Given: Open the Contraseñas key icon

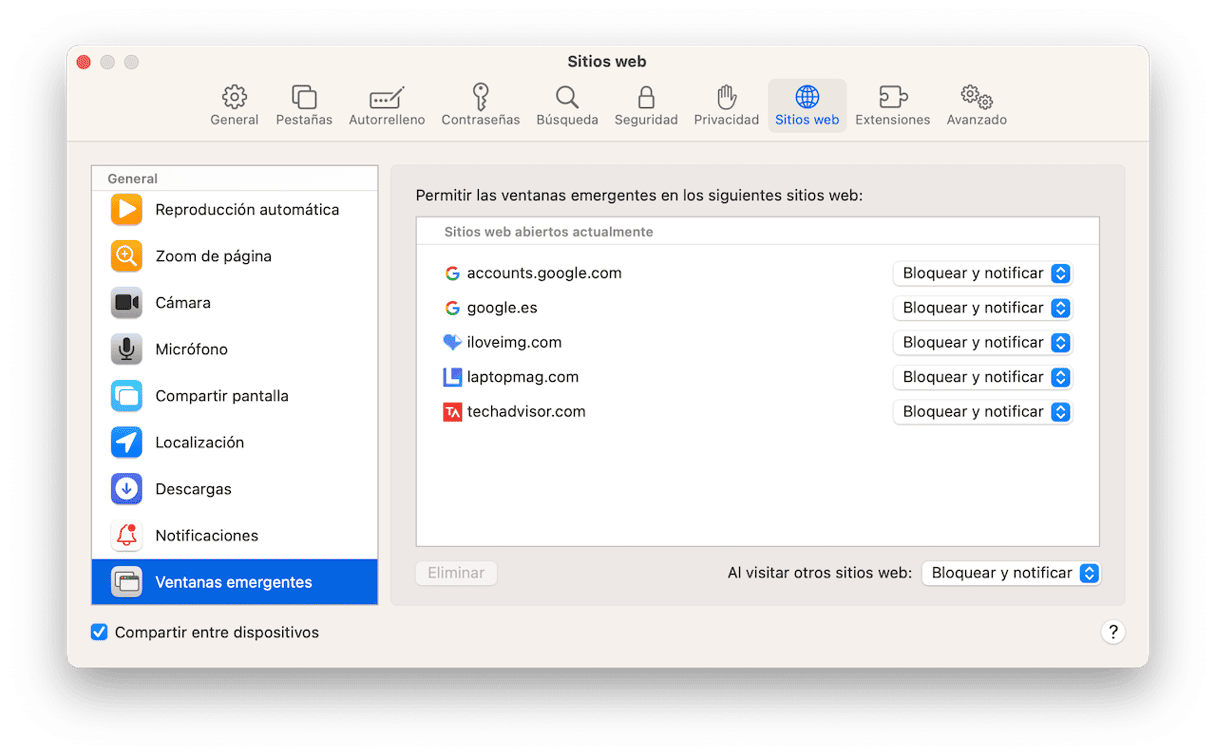Looking at the screenshot, I should [x=480, y=97].
